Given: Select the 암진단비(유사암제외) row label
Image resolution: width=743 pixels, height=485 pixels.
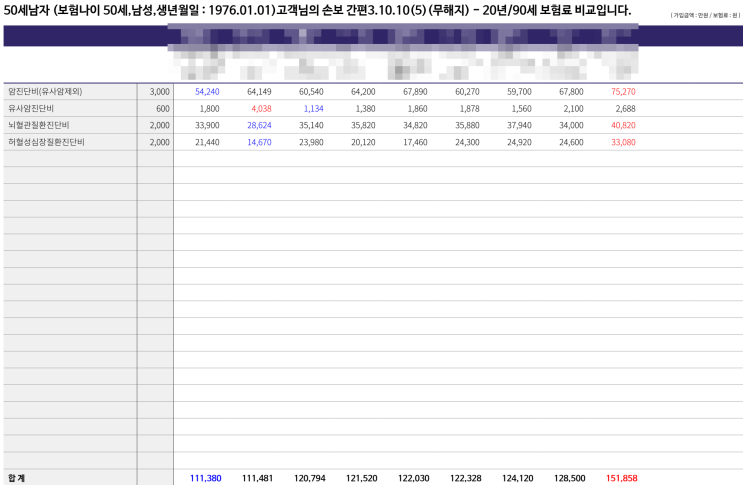Looking at the screenshot, I should [45, 91].
